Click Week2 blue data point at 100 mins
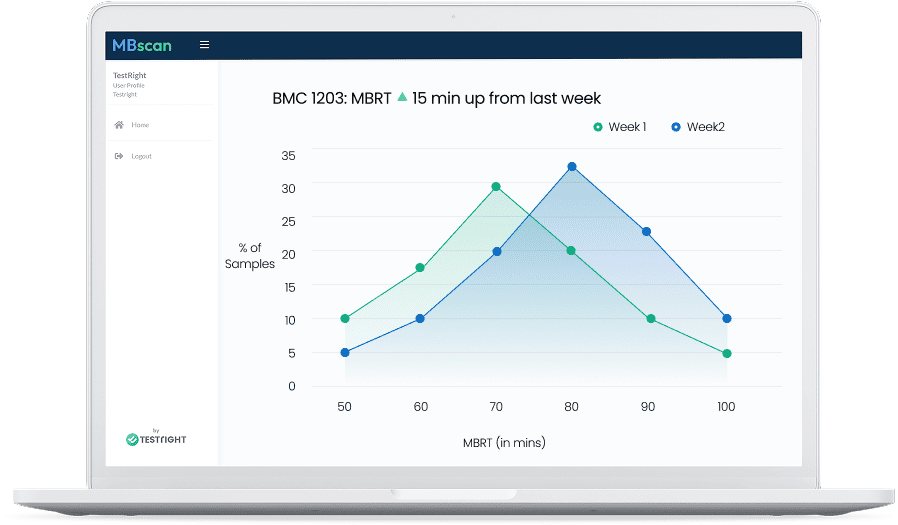The width and height of the screenshot is (898, 525). [727, 319]
